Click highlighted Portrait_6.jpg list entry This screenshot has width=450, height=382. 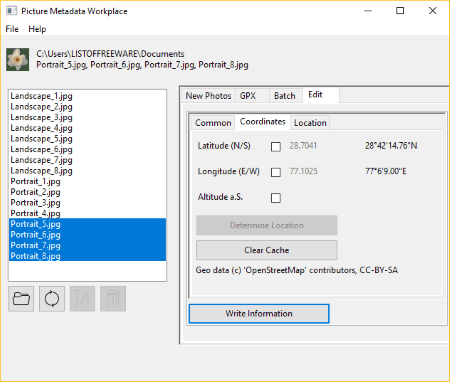click(87, 235)
